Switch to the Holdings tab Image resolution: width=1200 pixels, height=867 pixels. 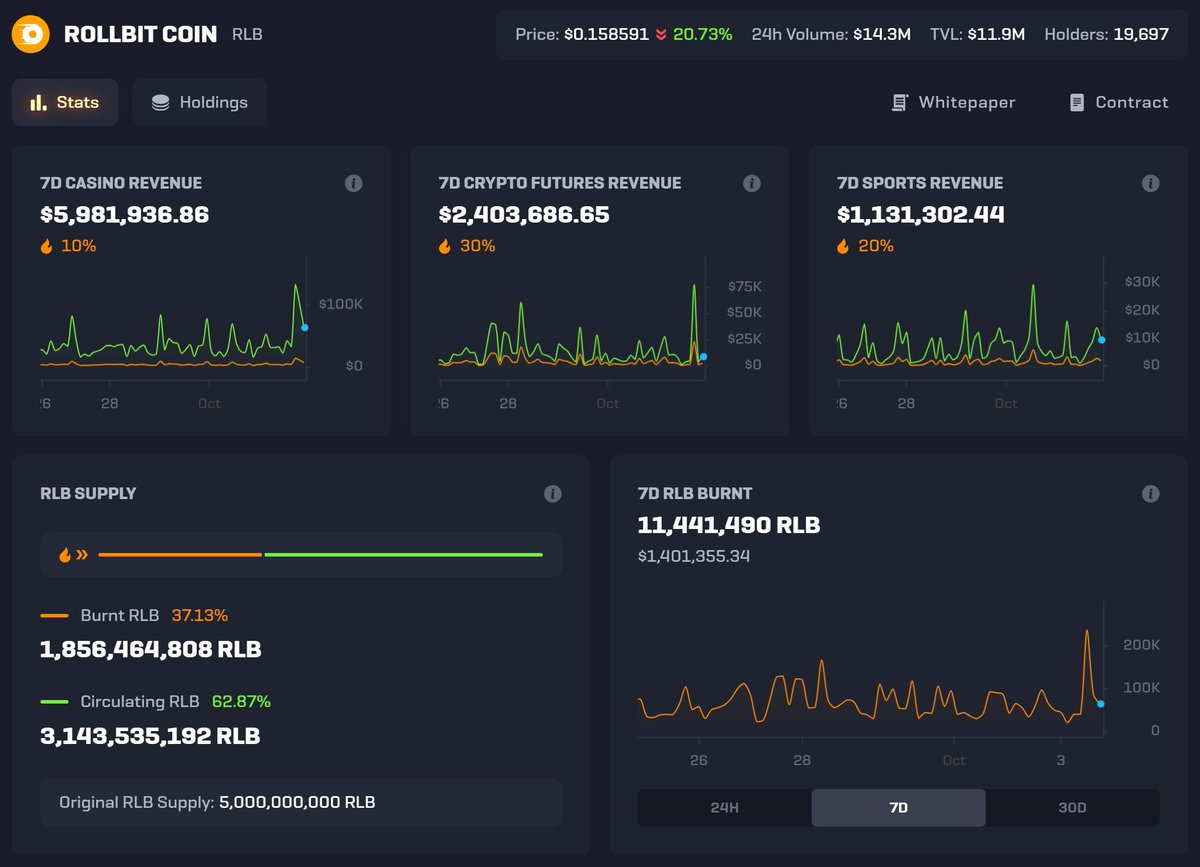coord(199,102)
